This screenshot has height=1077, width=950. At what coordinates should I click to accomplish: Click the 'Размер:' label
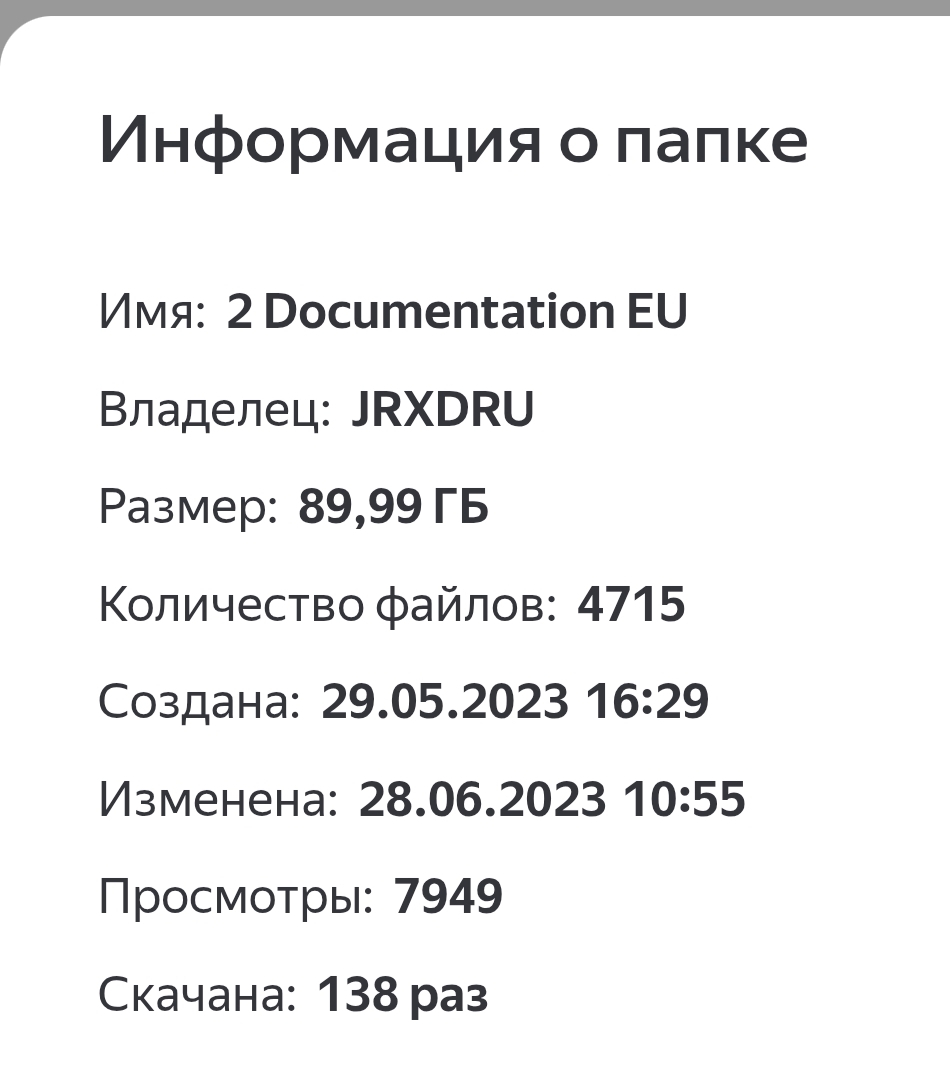pyautogui.click(x=188, y=508)
